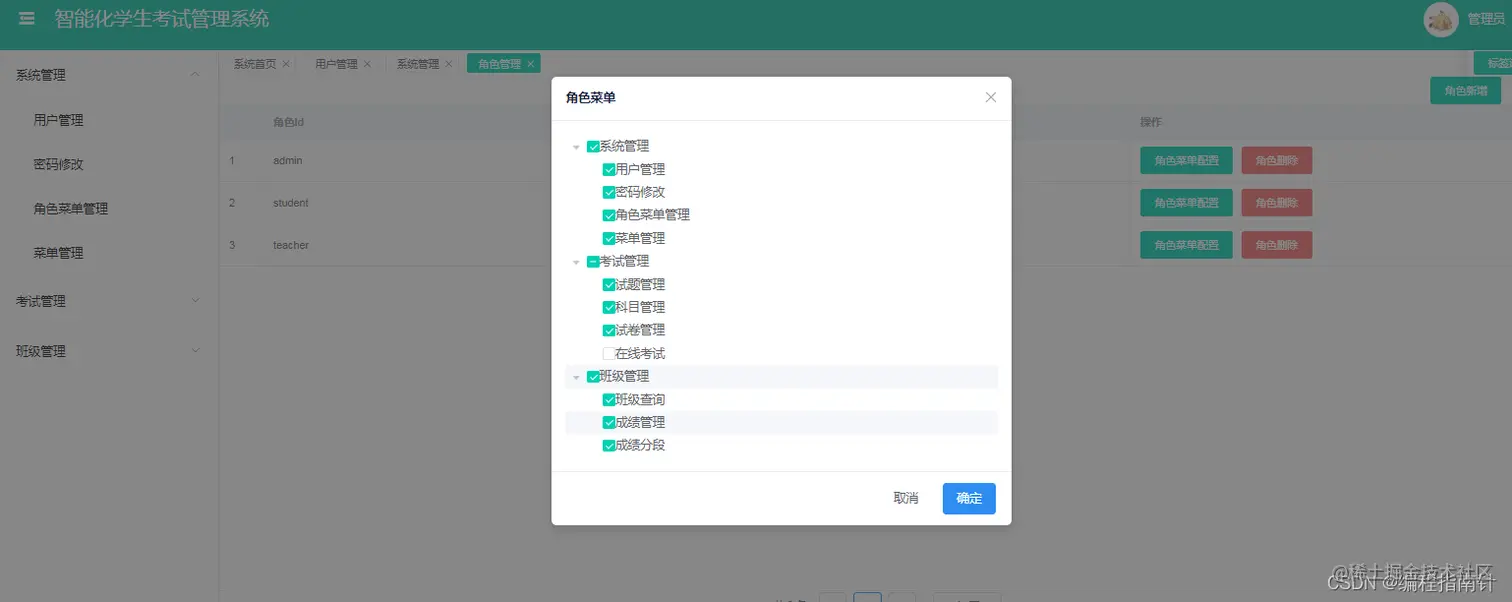
Task: Uncheck the 试卷管理 checkbox
Action: pyautogui.click(x=609, y=330)
